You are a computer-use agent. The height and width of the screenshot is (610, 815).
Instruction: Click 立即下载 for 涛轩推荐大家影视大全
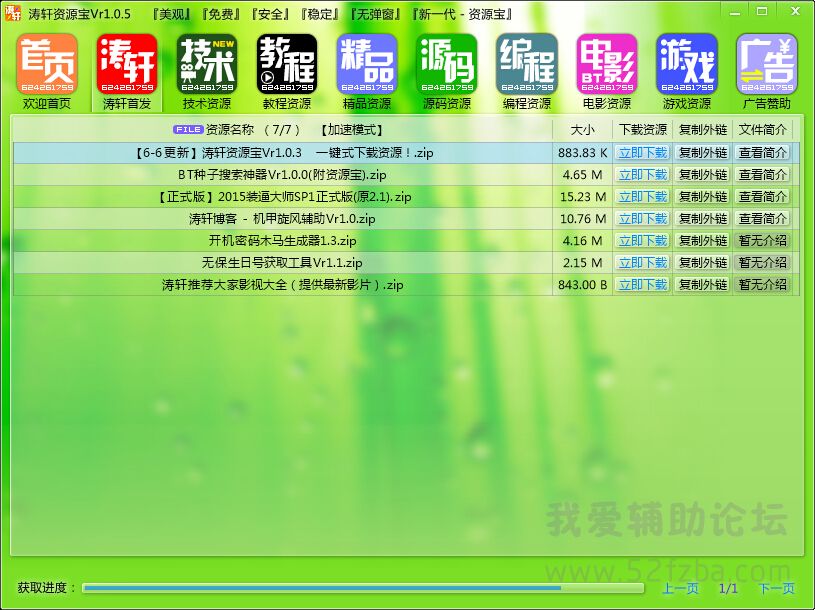click(642, 285)
